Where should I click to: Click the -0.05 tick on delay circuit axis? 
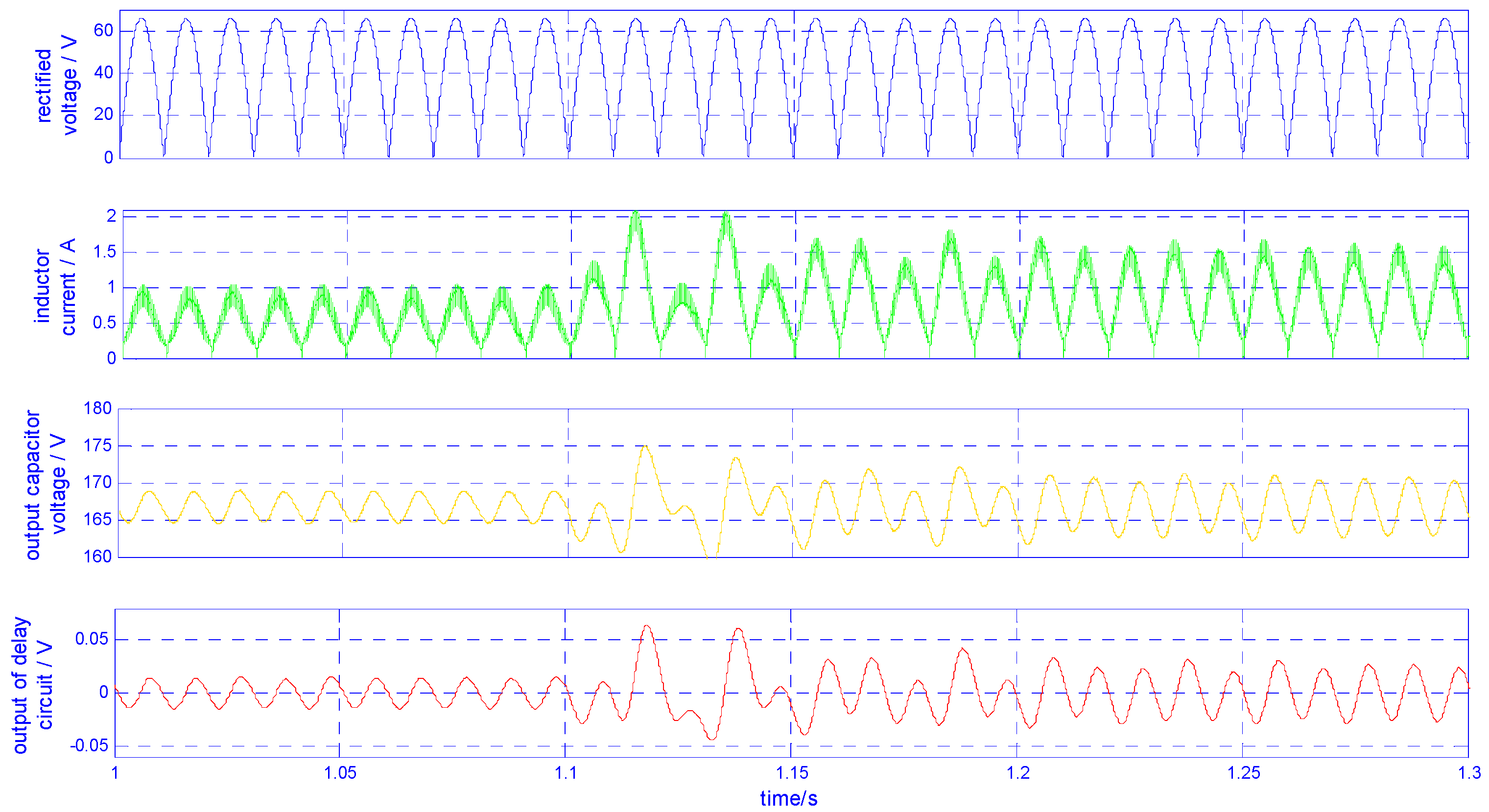tap(89, 745)
